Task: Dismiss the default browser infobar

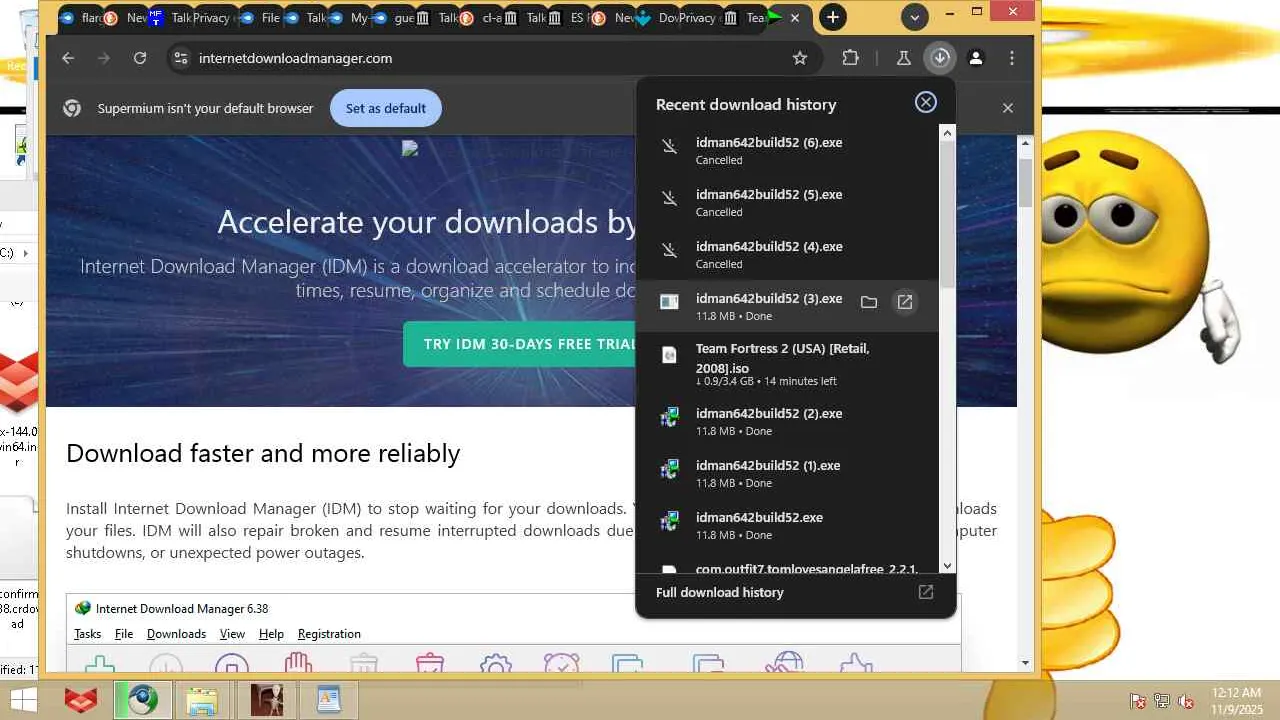Action: click(1008, 108)
